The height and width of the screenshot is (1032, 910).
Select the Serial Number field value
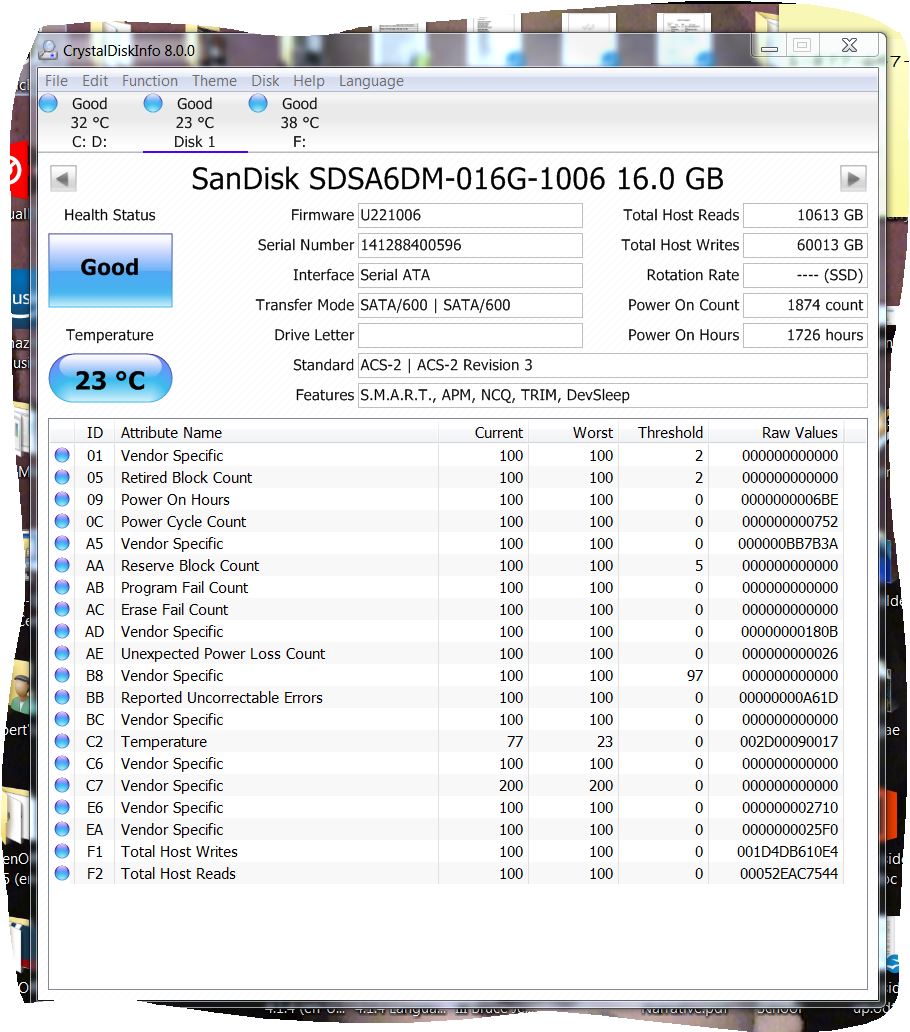(470, 245)
